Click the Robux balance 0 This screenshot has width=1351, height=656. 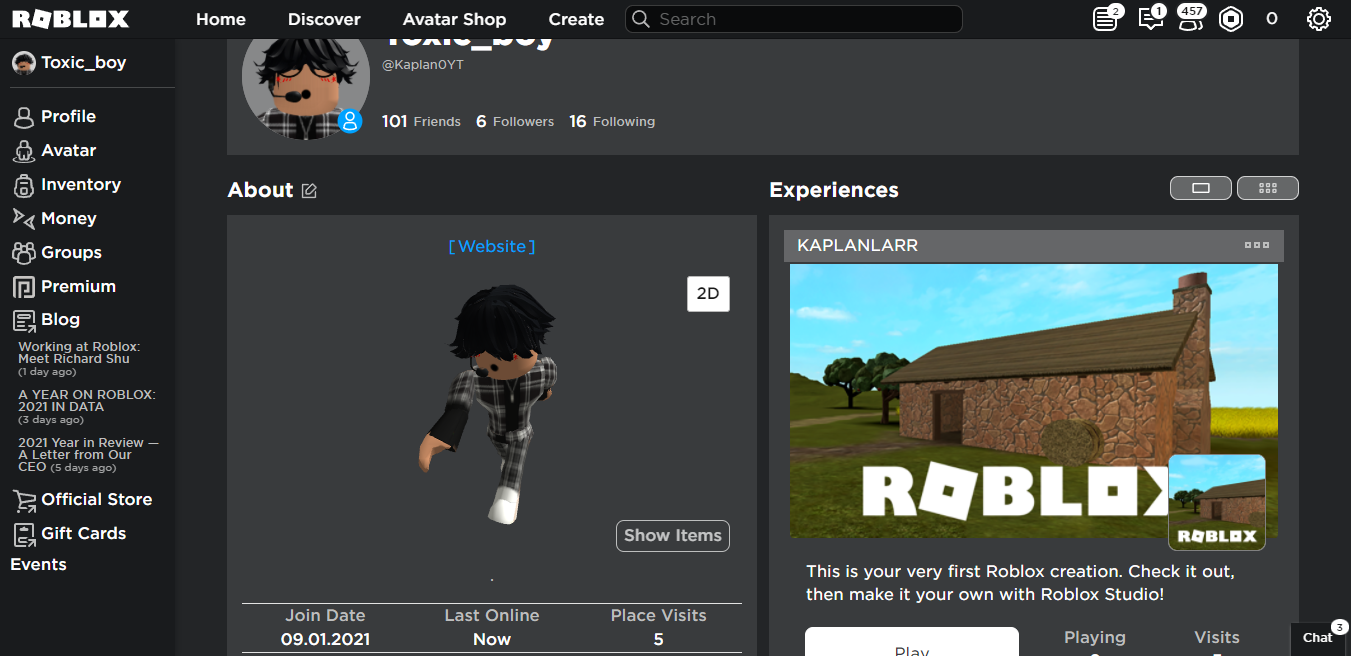(1272, 19)
